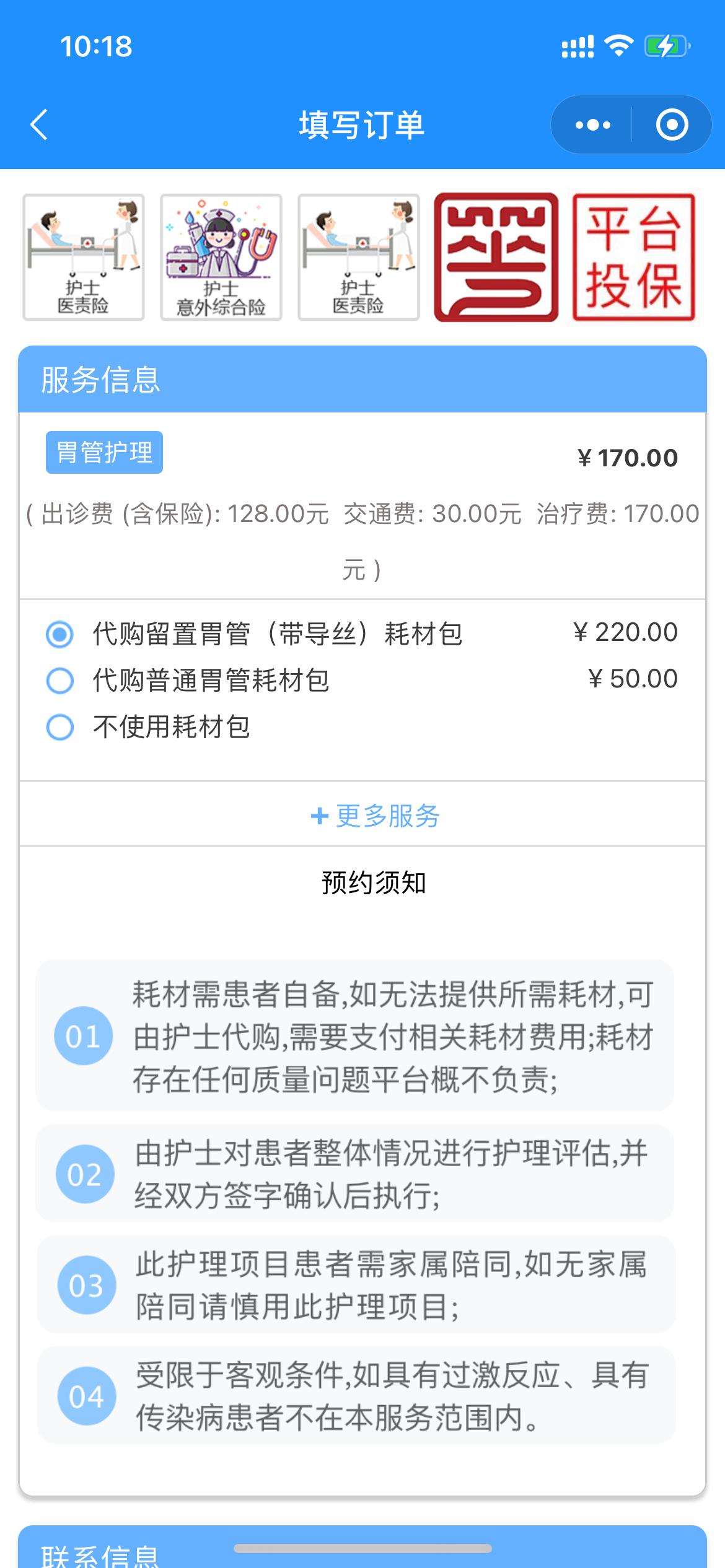Open the mini program more options menu
This screenshot has width=725, height=1568.
pyautogui.click(x=592, y=125)
